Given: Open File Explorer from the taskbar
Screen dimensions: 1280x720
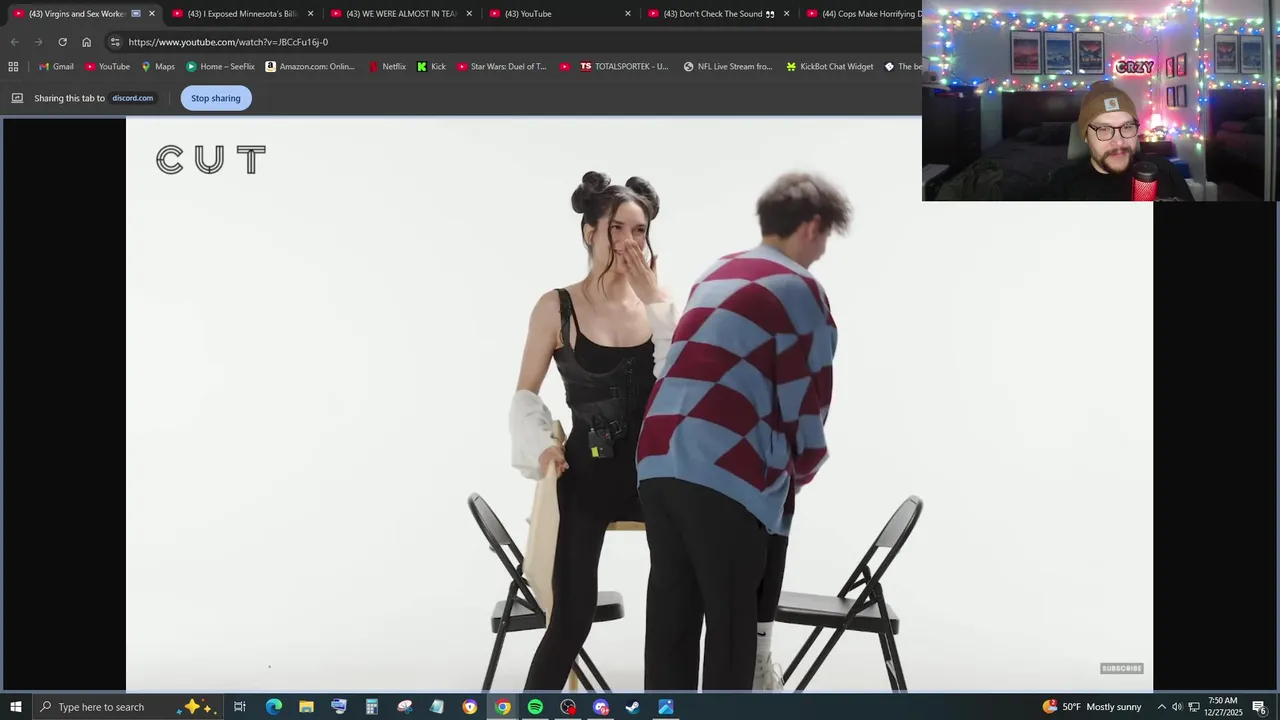Looking at the screenshot, I should tap(306, 707).
